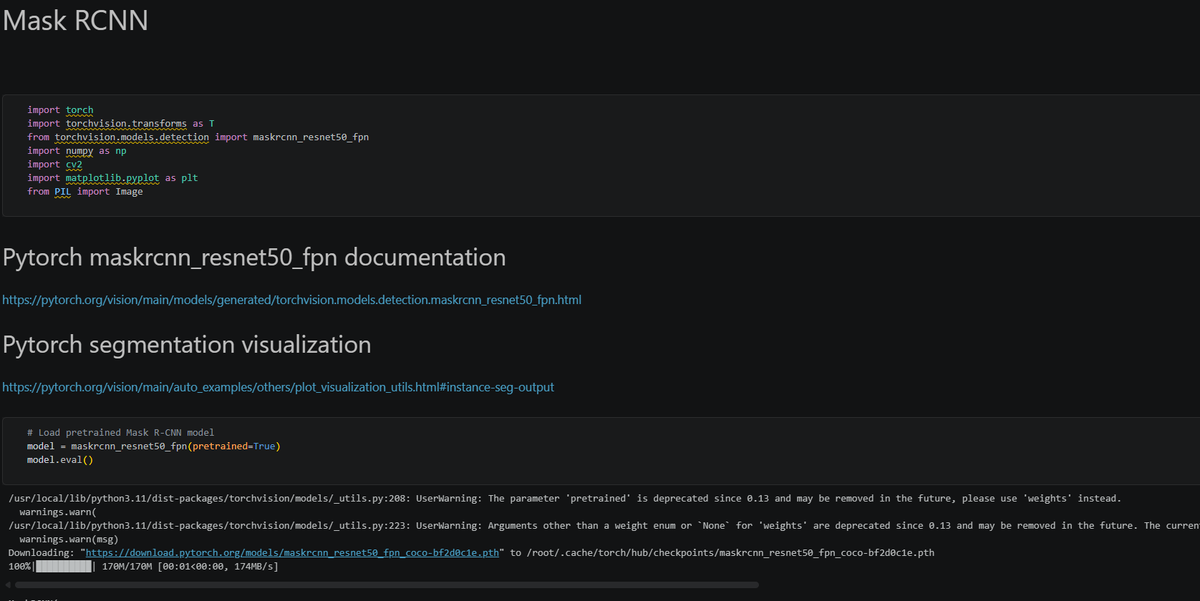Place cursor on the "import torch" line
The height and width of the screenshot is (601, 1200).
pyautogui.click(x=60, y=110)
